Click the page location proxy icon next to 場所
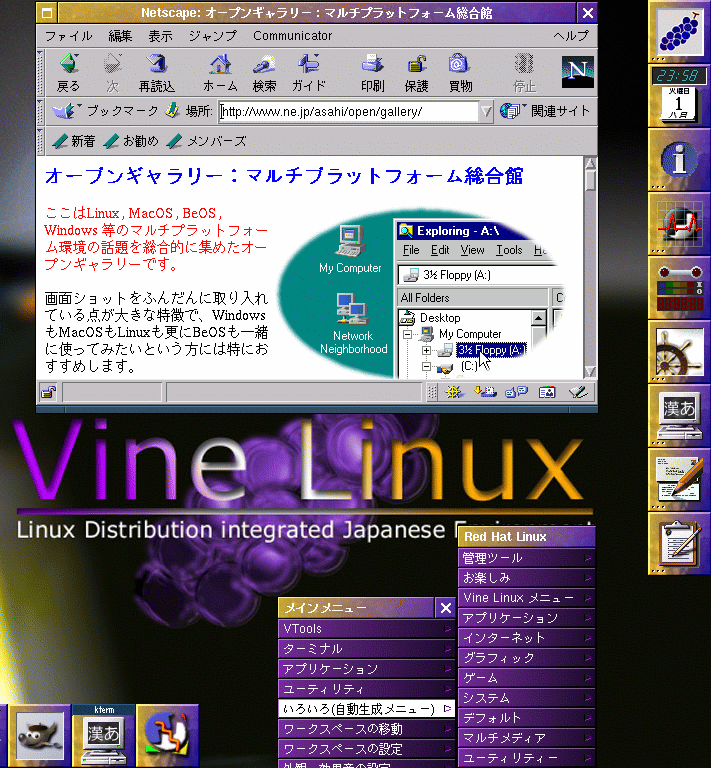711x768 pixels. (x=172, y=111)
